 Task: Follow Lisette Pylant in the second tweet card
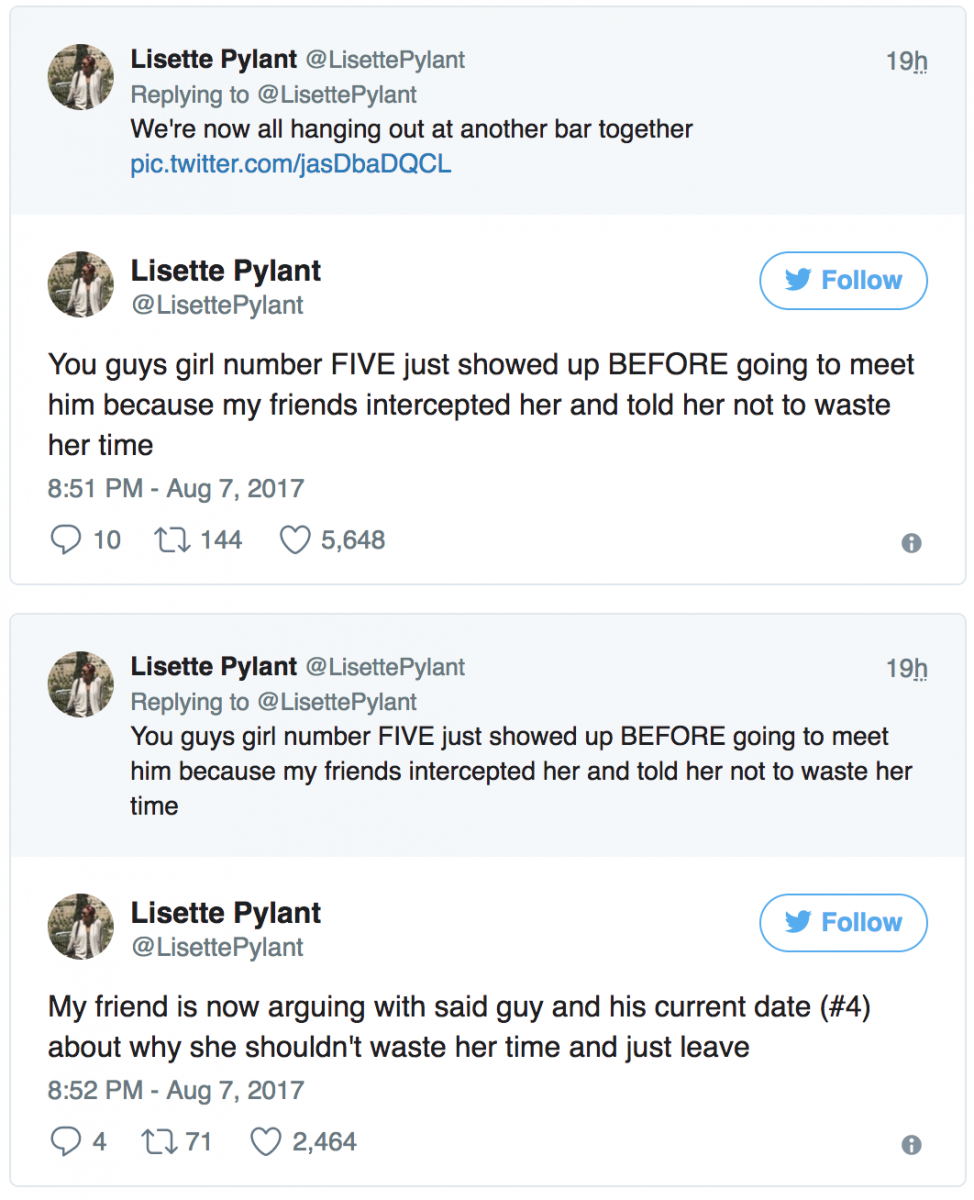pyautogui.click(x=843, y=922)
